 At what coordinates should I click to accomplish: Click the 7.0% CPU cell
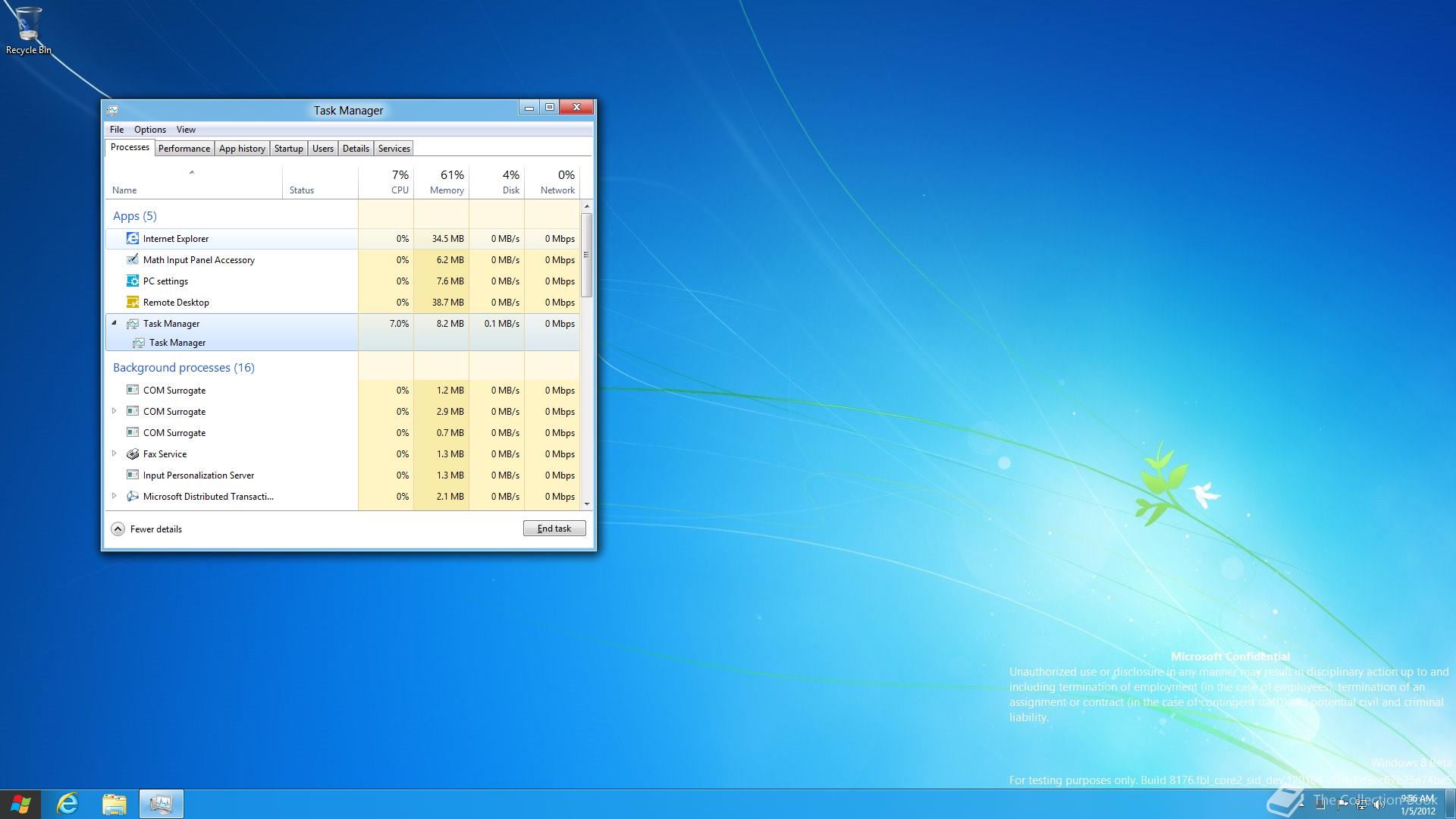tap(386, 323)
